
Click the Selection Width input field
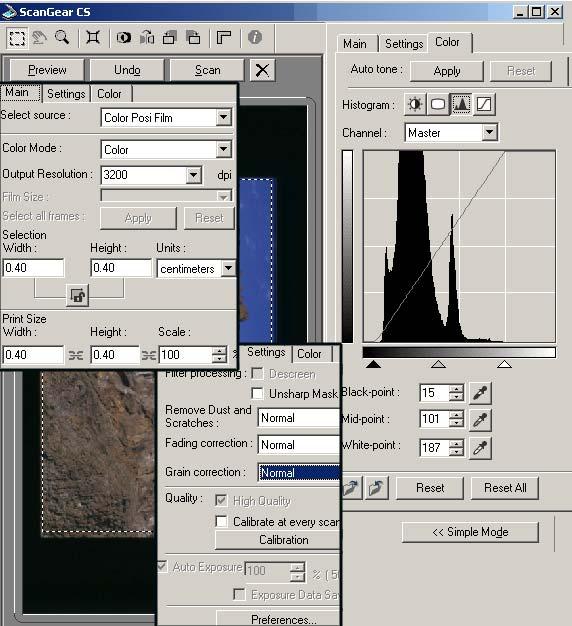click(33, 267)
